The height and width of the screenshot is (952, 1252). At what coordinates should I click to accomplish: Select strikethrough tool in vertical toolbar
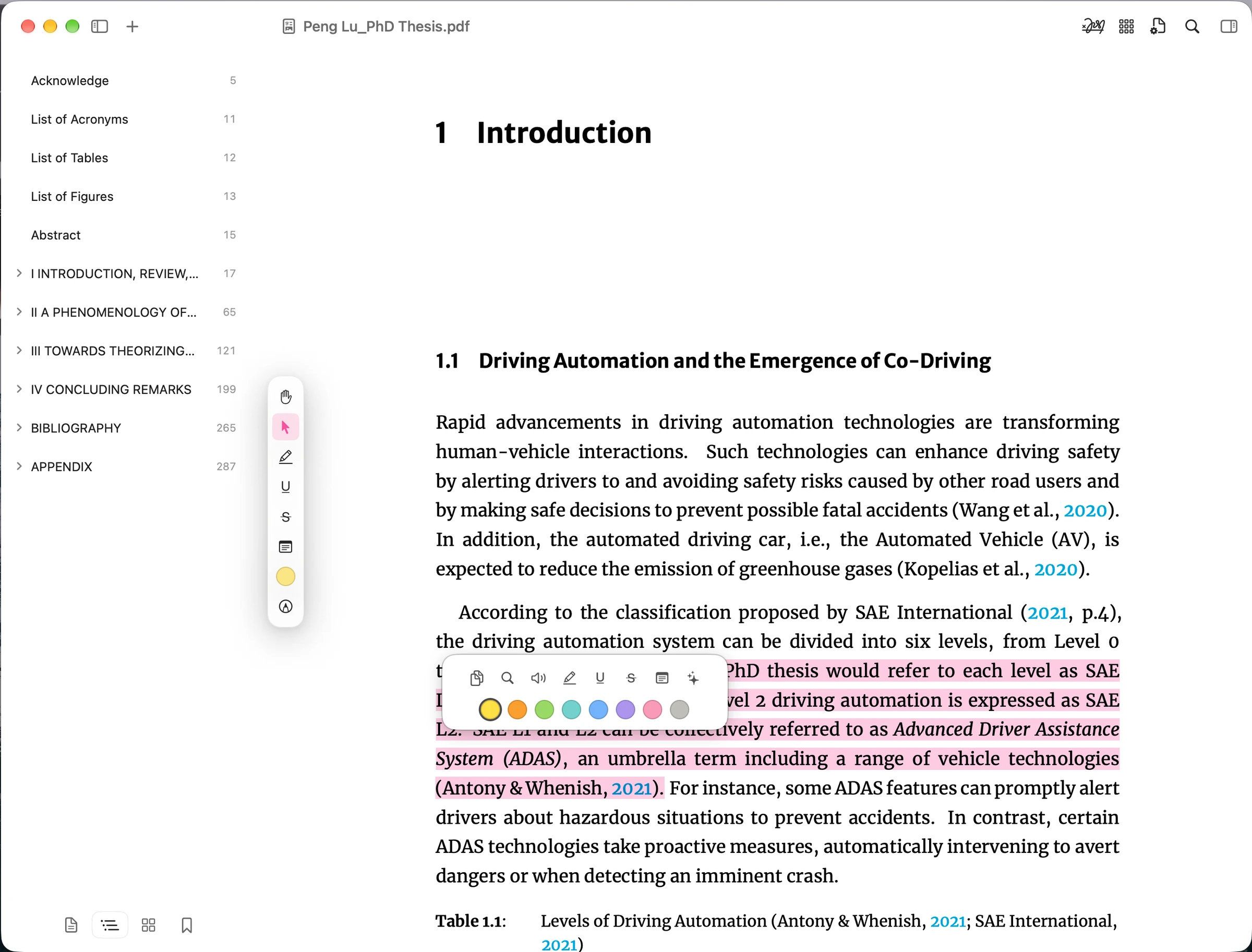pyautogui.click(x=286, y=517)
